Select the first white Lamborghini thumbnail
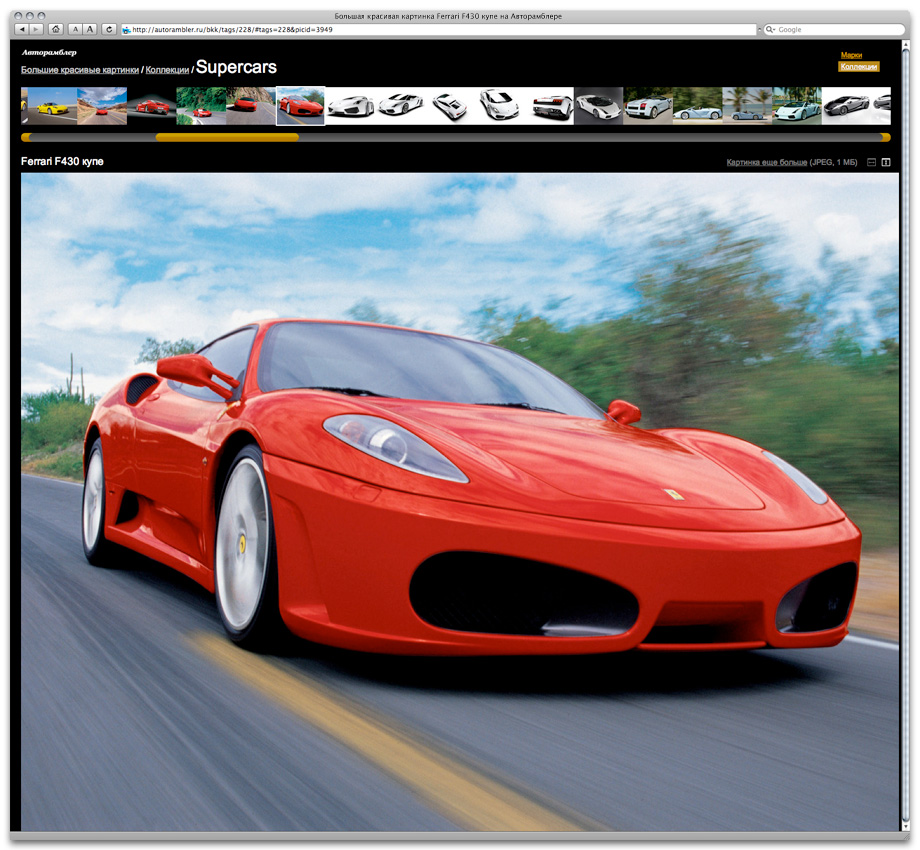The height and width of the screenshot is (850, 920). [351, 106]
